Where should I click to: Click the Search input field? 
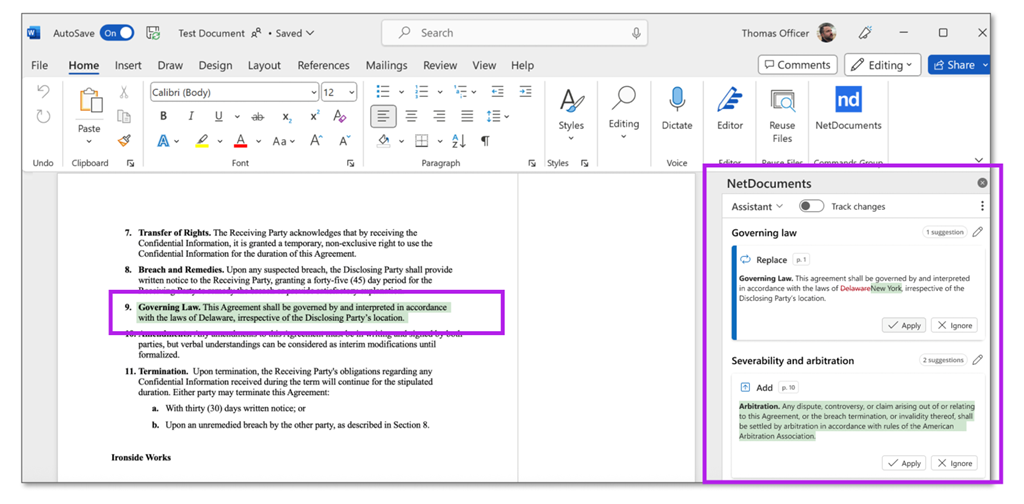click(515, 33)
